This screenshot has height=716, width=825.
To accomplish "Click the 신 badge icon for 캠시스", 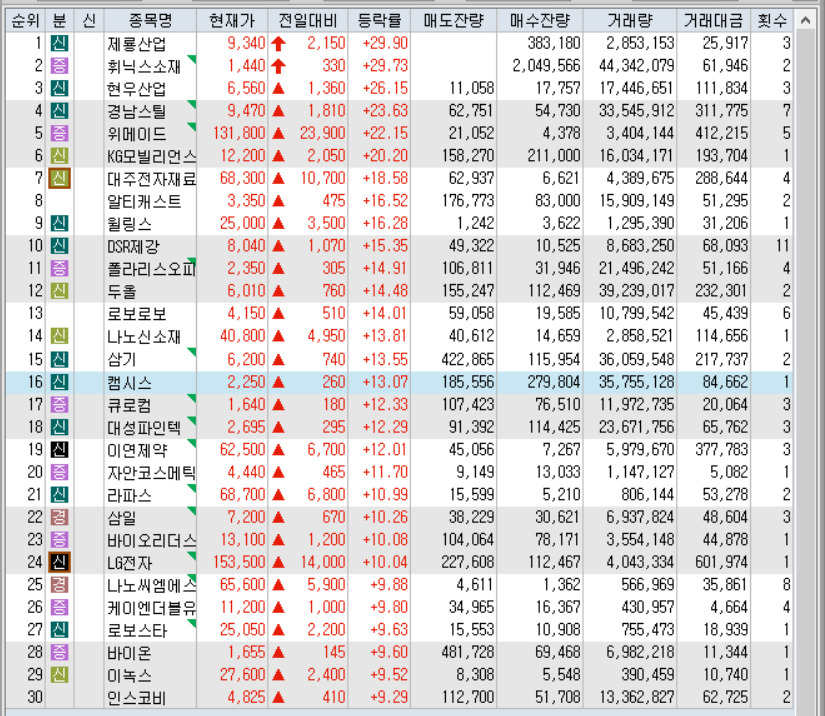I will pyautogui.click(x=59, y=382).
